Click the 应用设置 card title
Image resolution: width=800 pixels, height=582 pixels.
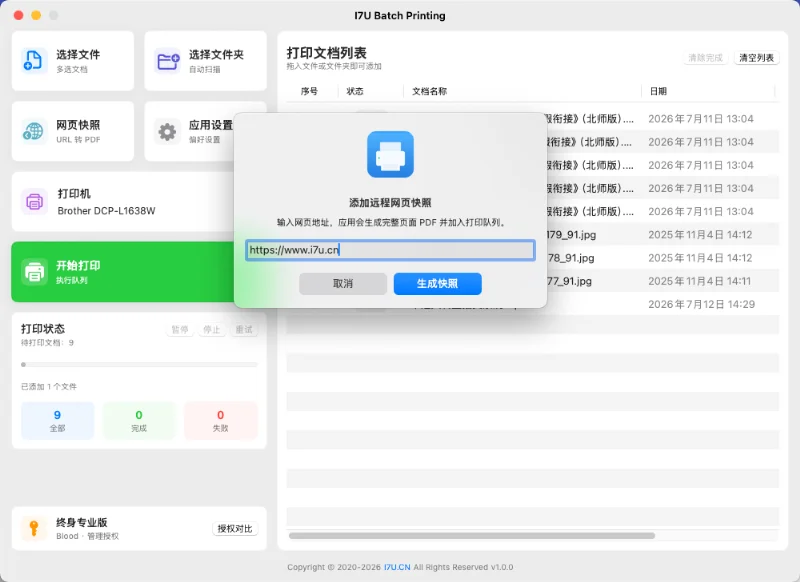point(211,125)
